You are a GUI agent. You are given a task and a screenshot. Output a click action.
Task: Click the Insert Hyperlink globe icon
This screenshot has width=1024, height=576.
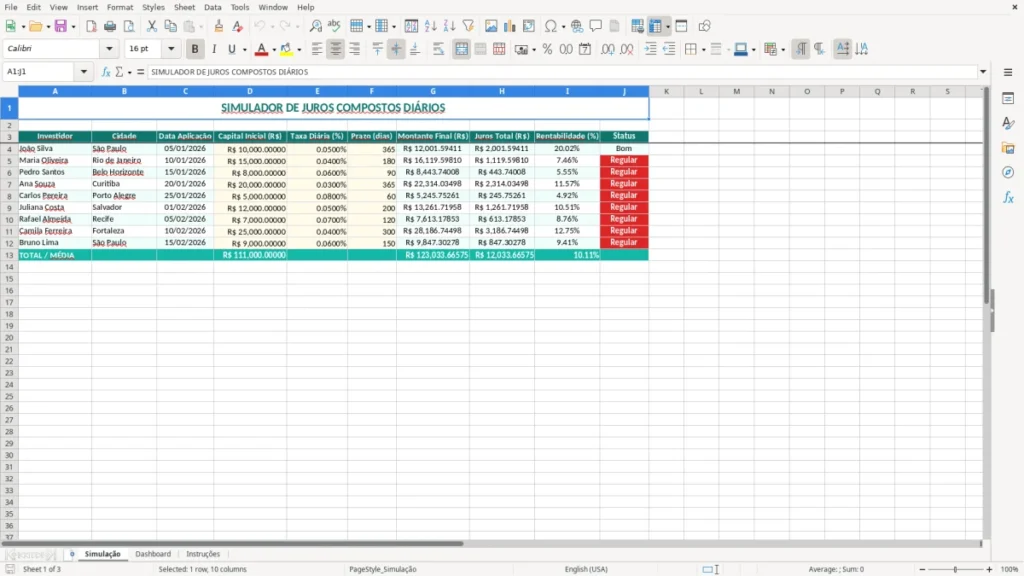click(577, 26)
